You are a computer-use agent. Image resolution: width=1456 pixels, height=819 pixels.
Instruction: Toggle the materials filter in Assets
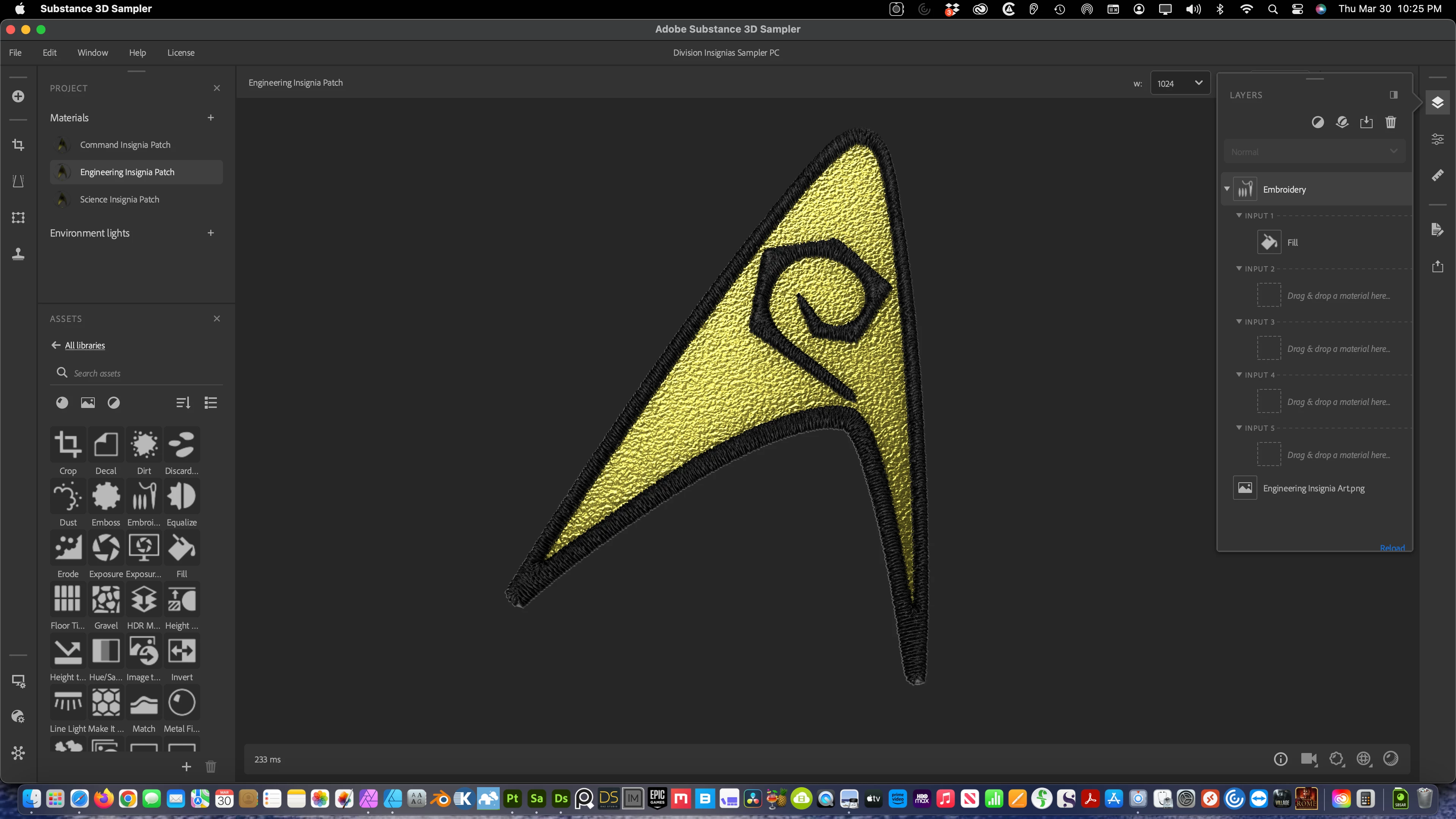[62, 402]
